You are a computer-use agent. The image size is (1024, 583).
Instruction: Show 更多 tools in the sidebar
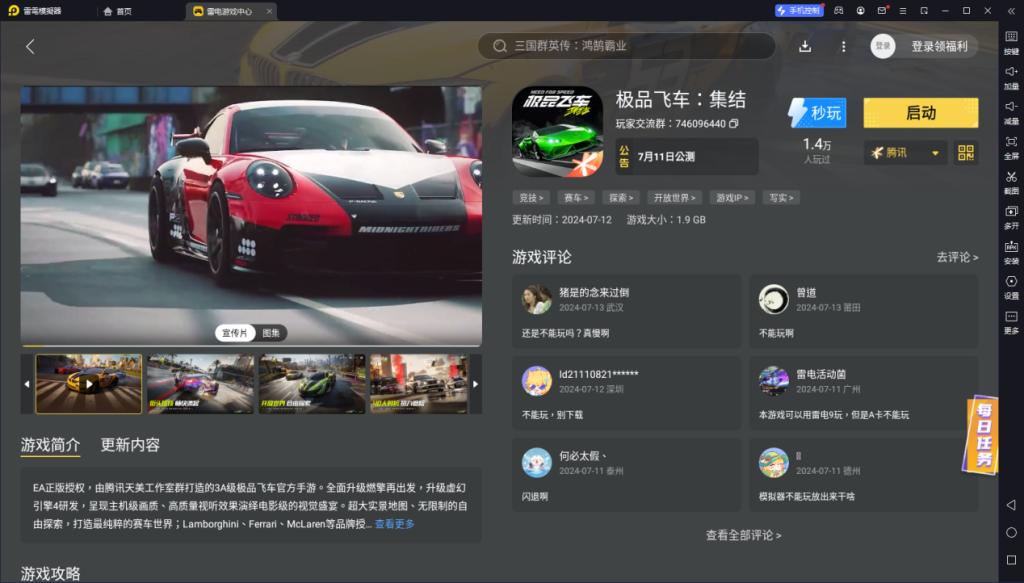pos(1011,322)
